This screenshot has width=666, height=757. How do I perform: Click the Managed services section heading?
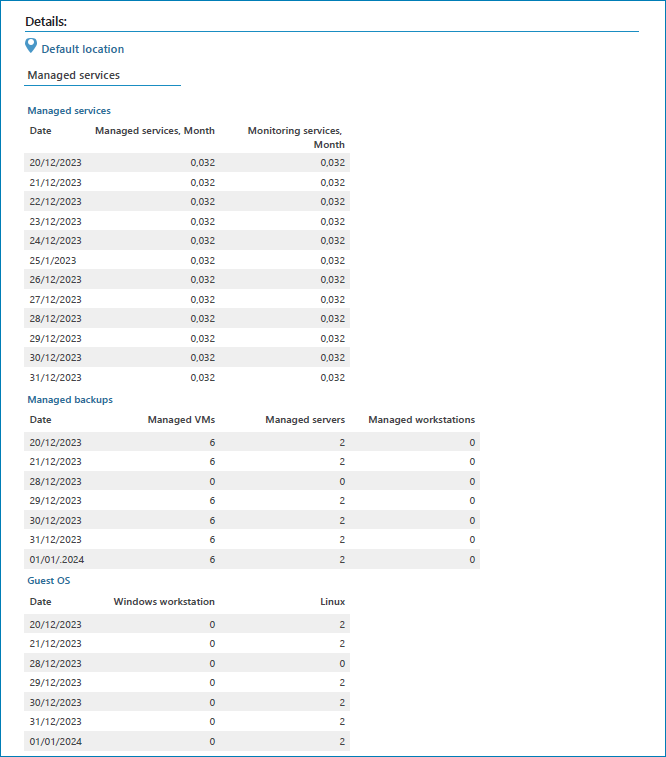pyautogui.click(x=69, y=111)
